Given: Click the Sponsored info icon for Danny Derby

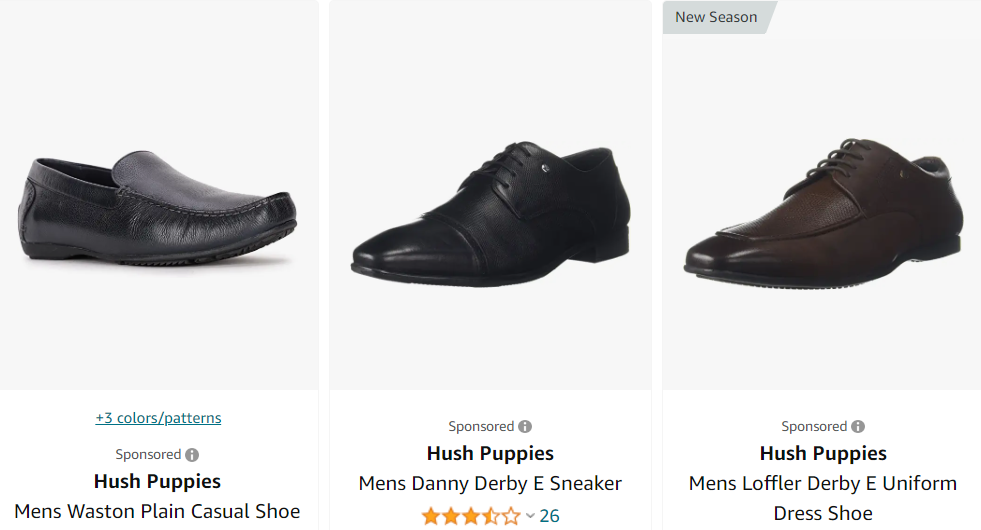Looking at the screenshot, I should click(x=525, y=427).
